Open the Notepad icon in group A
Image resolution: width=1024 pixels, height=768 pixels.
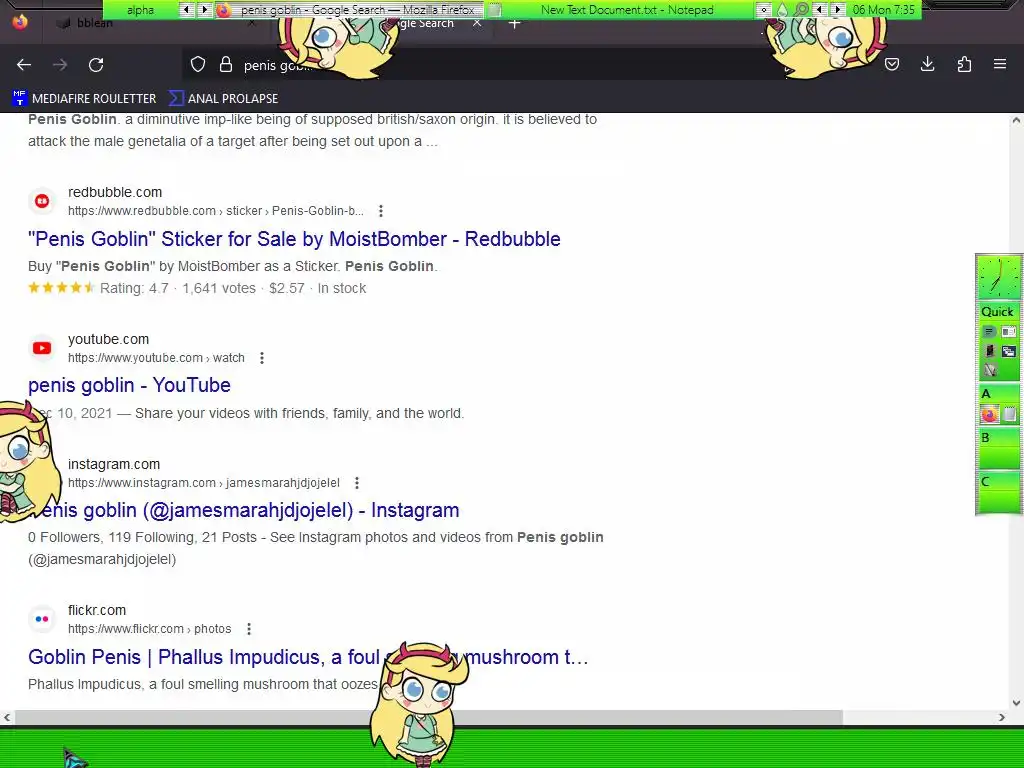tap(1009, 414)
